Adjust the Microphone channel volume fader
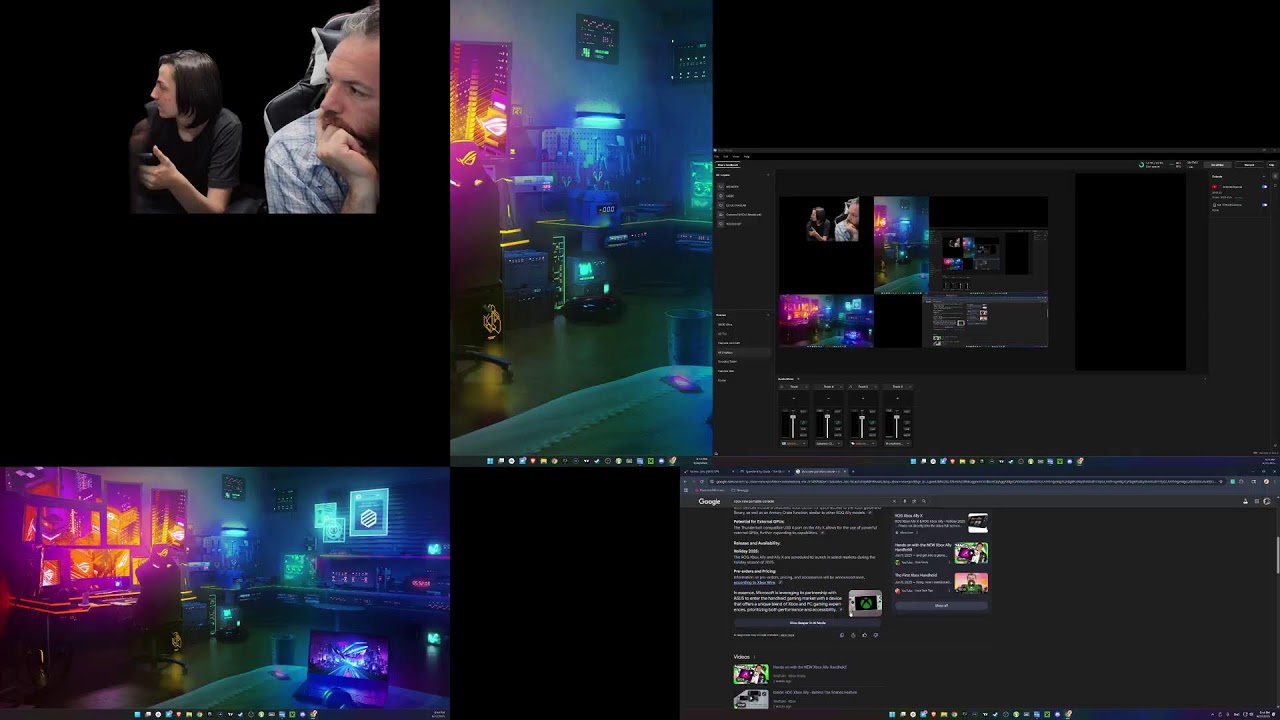Viewport: 1280px width, 720px height. coord(897,417)
